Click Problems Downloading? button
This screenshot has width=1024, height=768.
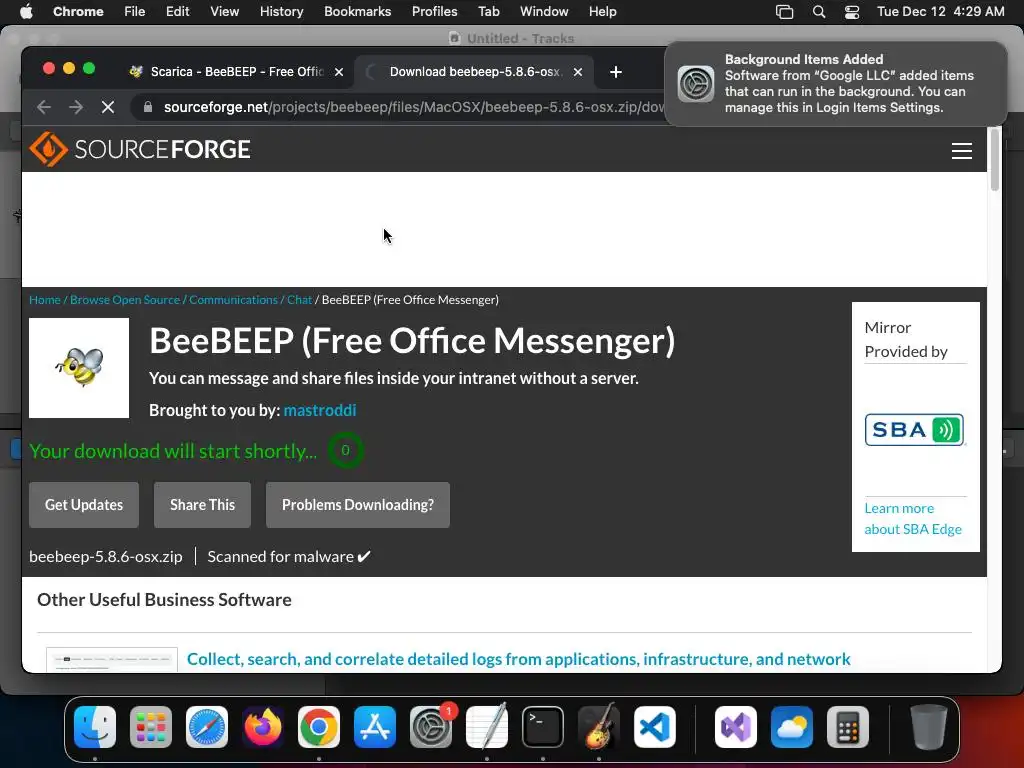click(x=358, y=505)
